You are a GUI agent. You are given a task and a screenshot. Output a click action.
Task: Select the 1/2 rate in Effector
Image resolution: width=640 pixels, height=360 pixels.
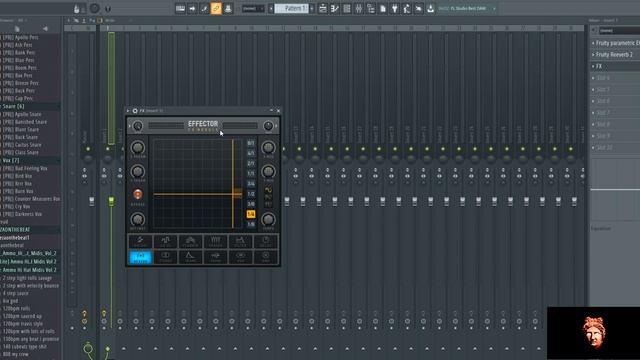[x=251, y=194]
